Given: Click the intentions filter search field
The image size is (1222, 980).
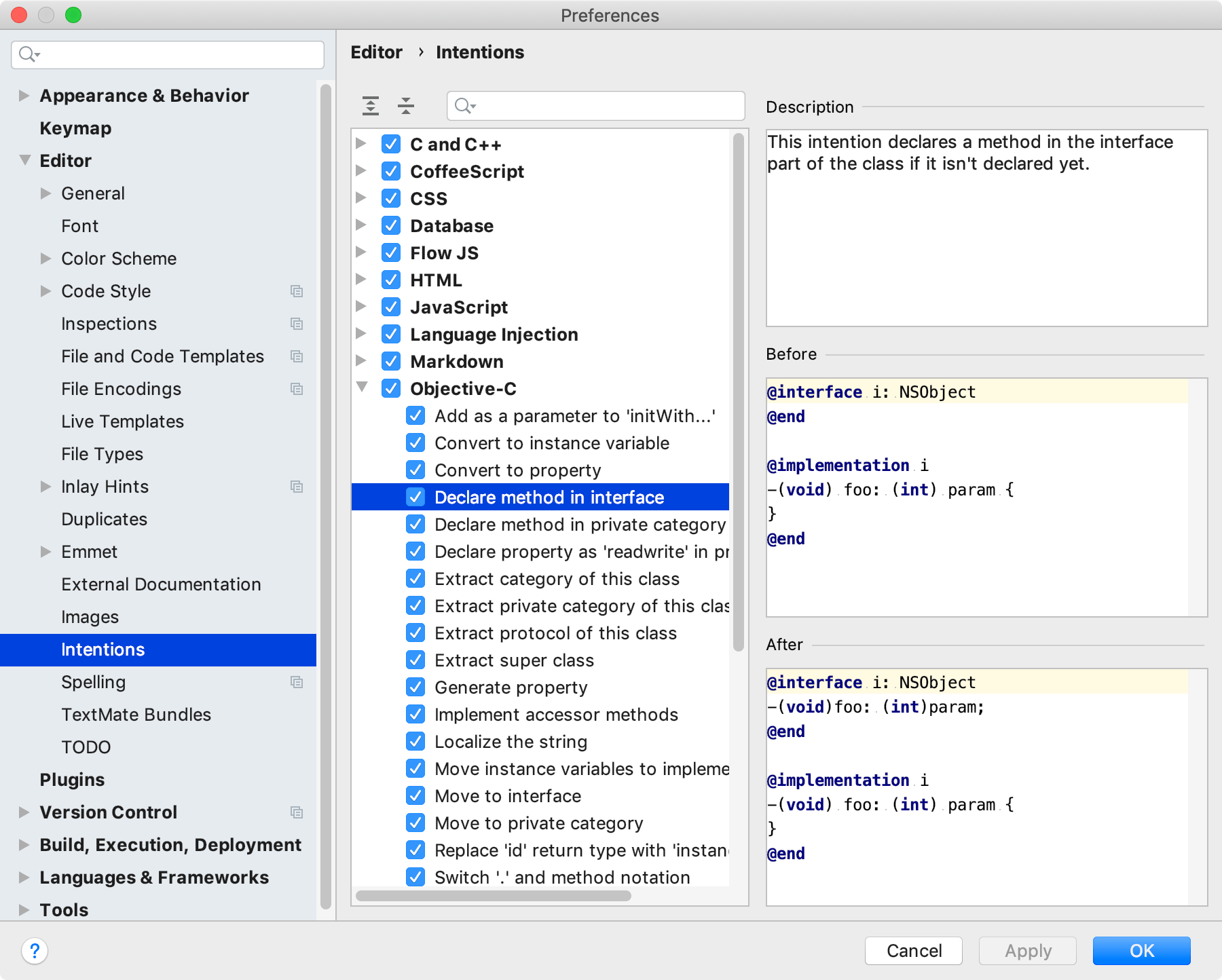Looking at the screenshot, I should coord(595,106).
